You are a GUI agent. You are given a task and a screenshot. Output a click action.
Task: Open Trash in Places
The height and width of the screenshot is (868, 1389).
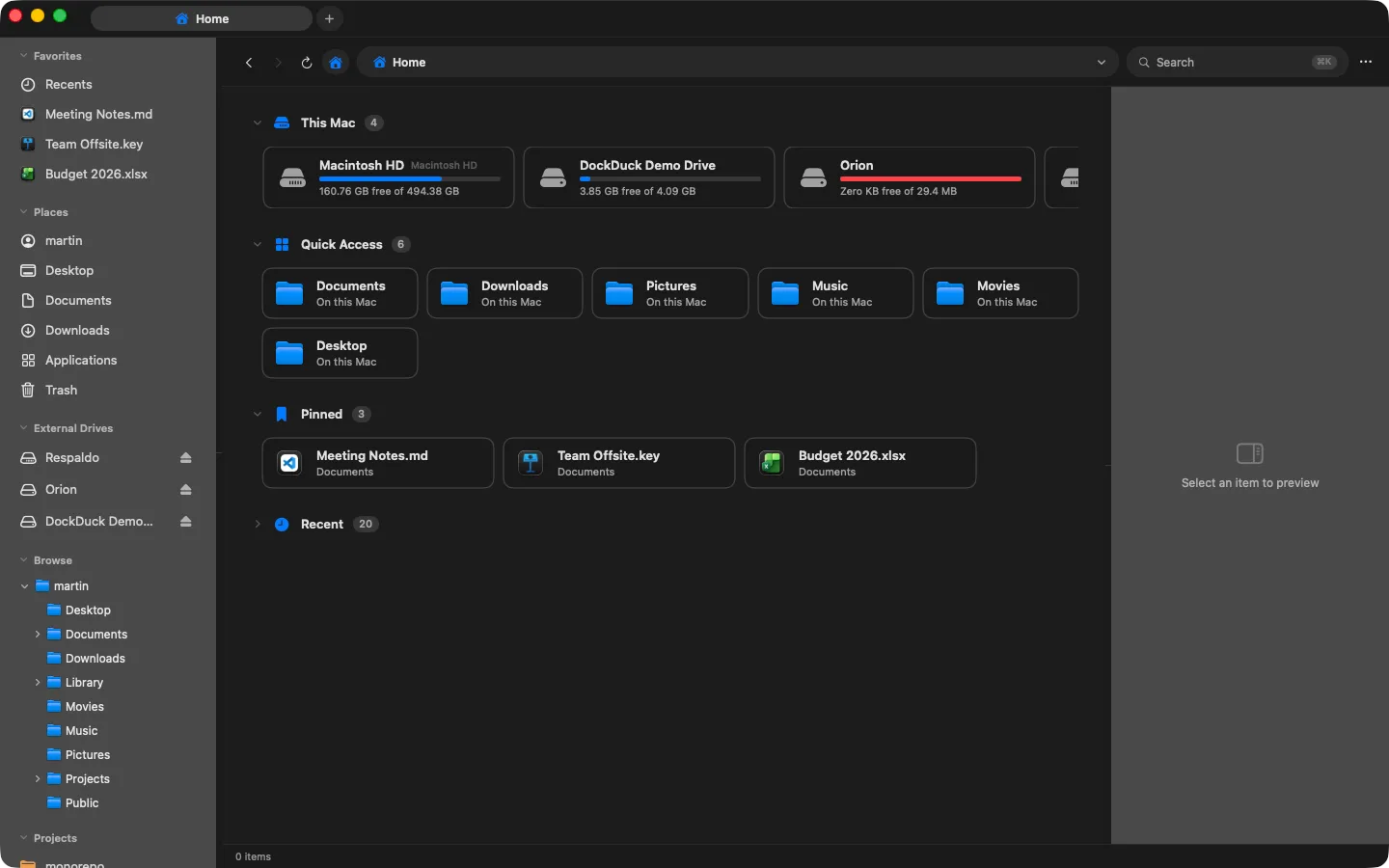click(108, 391)
